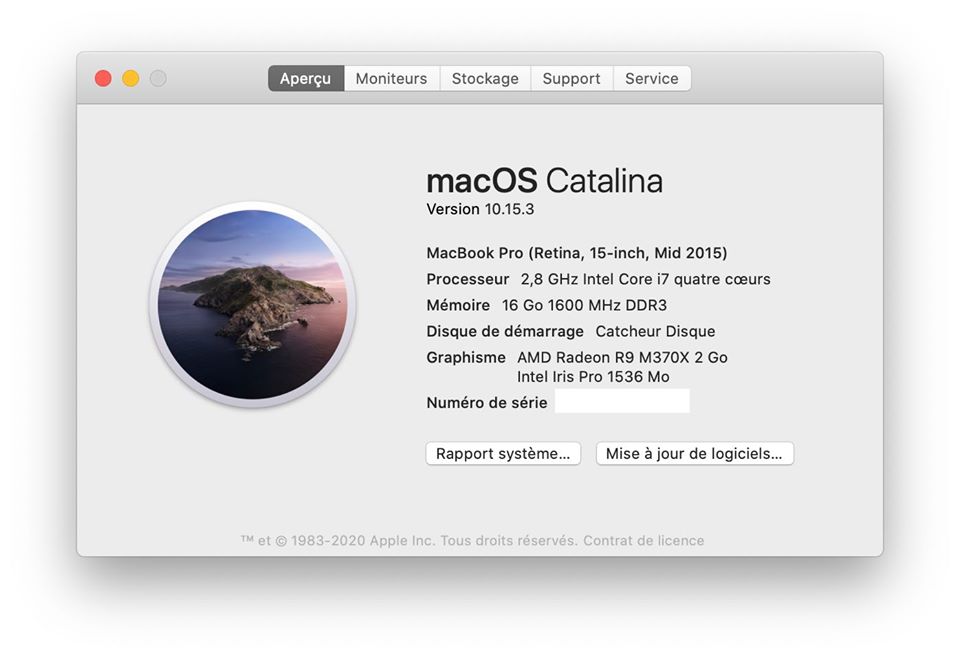Switch to the Aperçu tab
The height and width of the screenshot is (658, 960).
coord(306,78)
